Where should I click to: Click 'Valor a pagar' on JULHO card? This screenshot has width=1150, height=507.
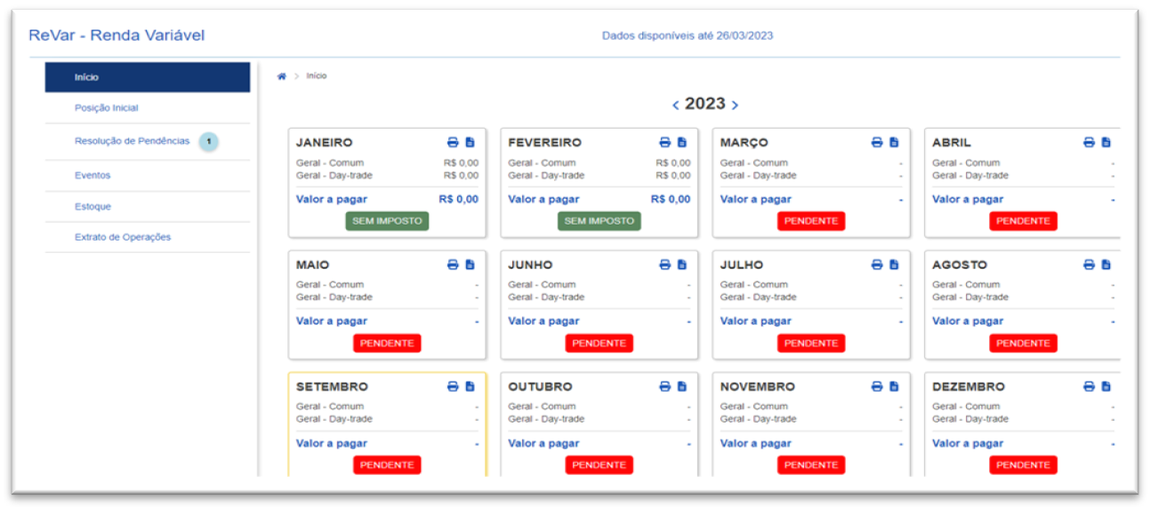755,321
